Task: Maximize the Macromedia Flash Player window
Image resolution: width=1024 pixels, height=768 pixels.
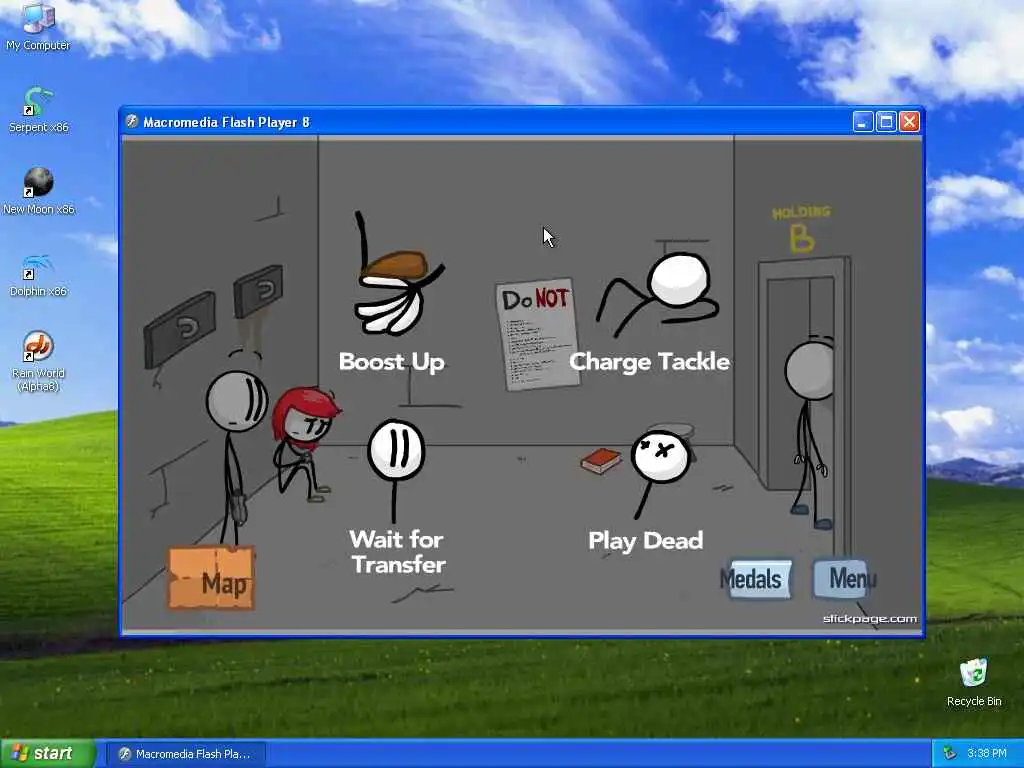Action: pyautogui.click(x=886, y=121)
